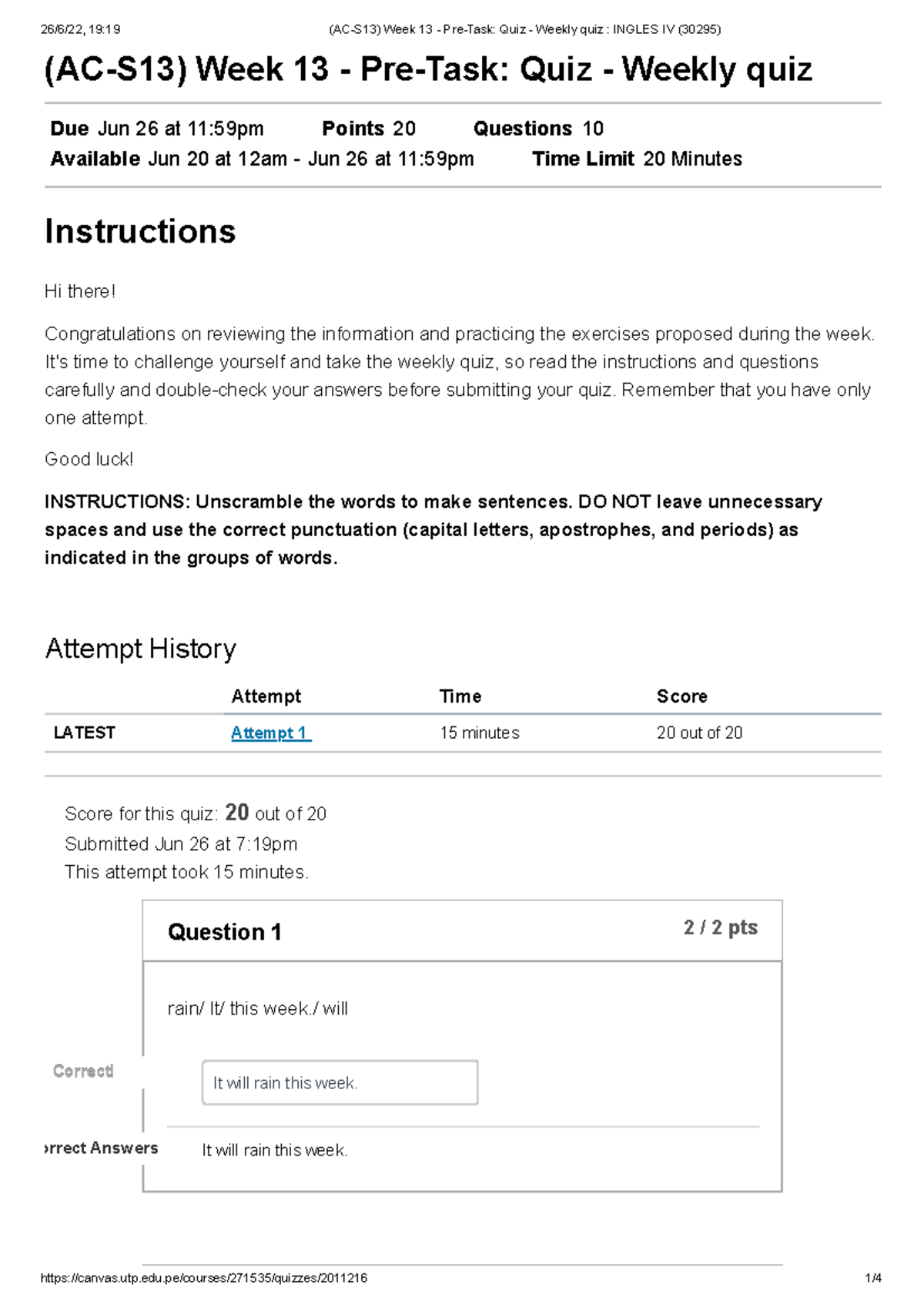The width and height of the screenshot is (924, 1308).
Task: Click the Due date "Jun 26 at 11:59pm"
Action: pos(180,129)
